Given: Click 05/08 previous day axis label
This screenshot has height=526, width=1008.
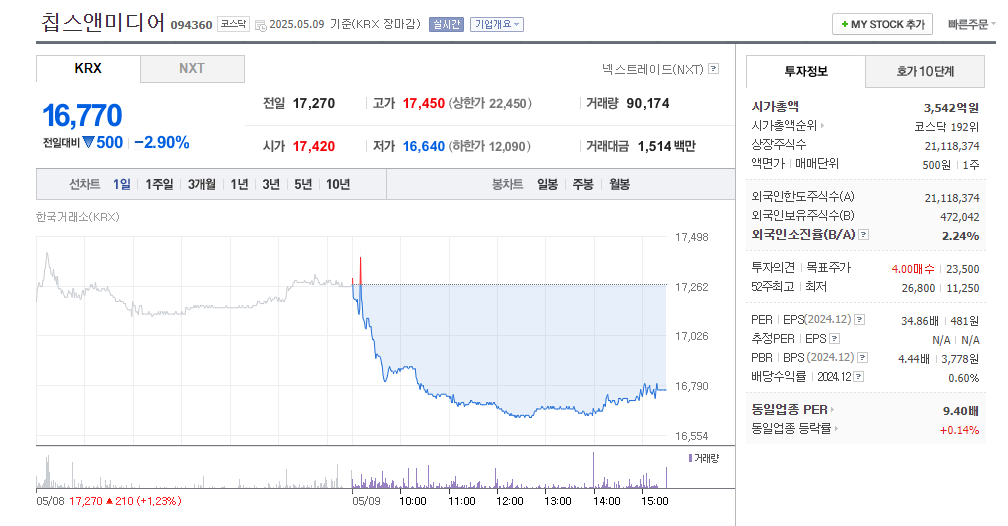Looking at the screenshot, I should tap(50, 501).
